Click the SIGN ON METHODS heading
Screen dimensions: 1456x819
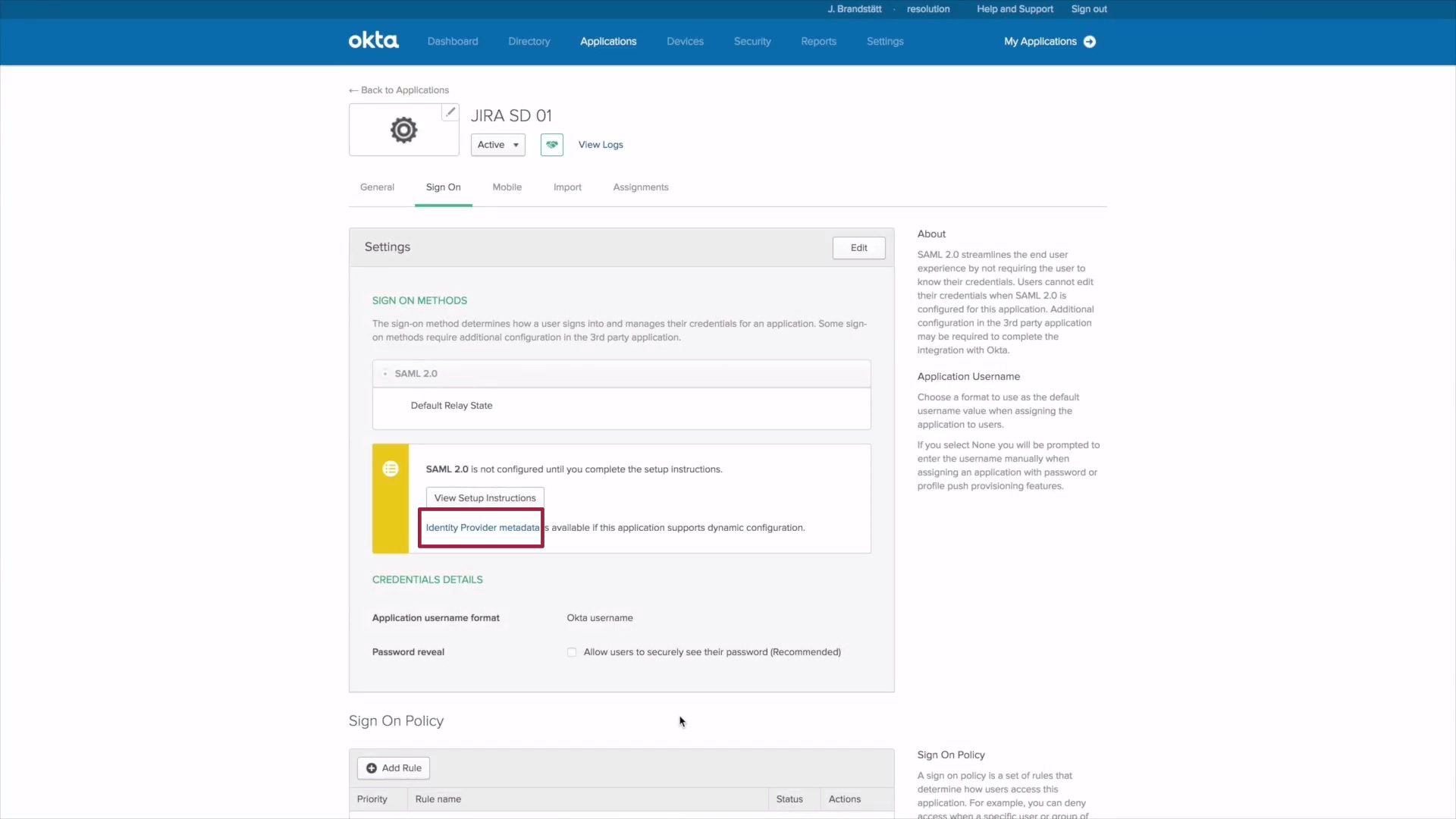pos(419,301)
